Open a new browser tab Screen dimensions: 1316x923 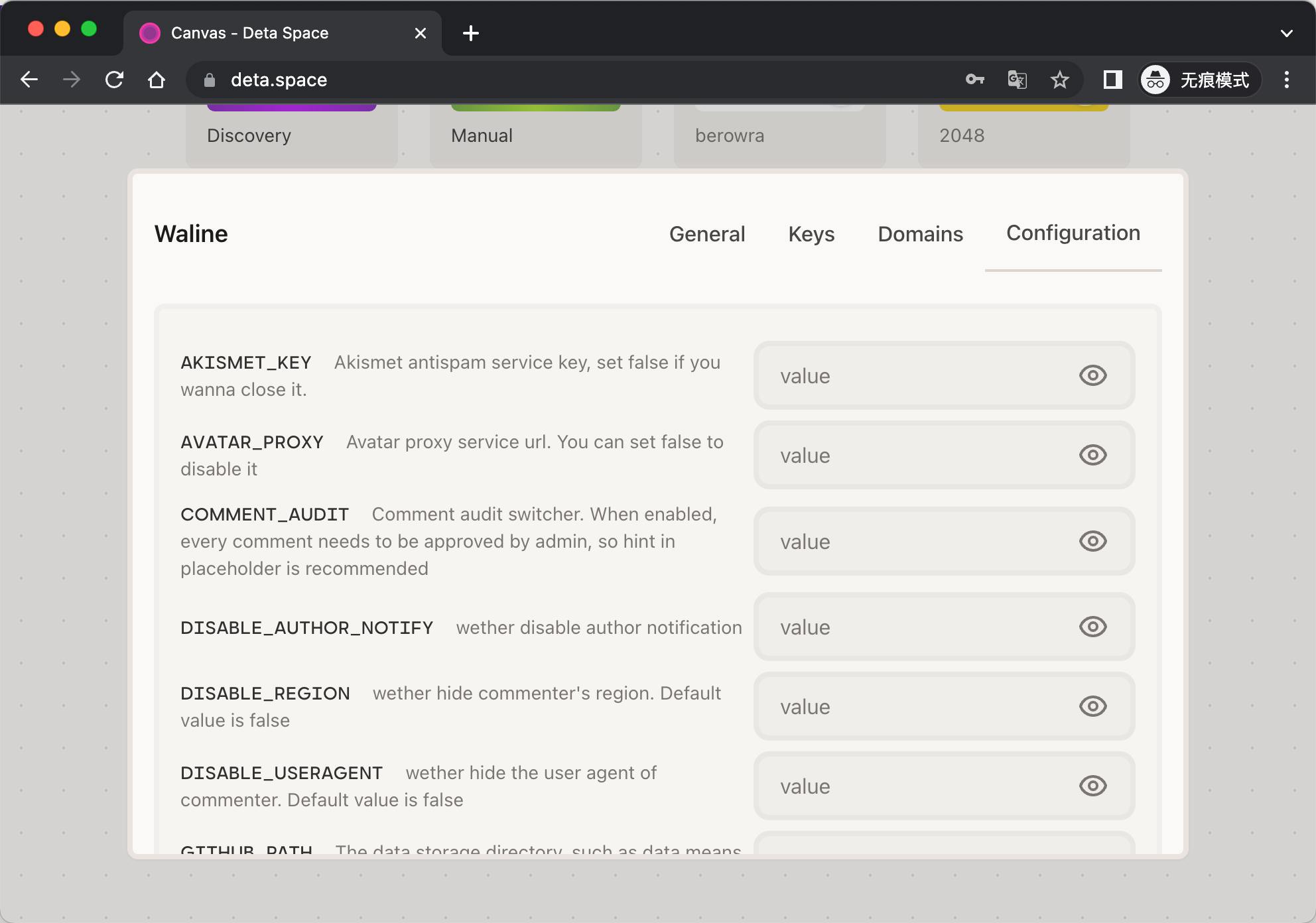point(470,33)
